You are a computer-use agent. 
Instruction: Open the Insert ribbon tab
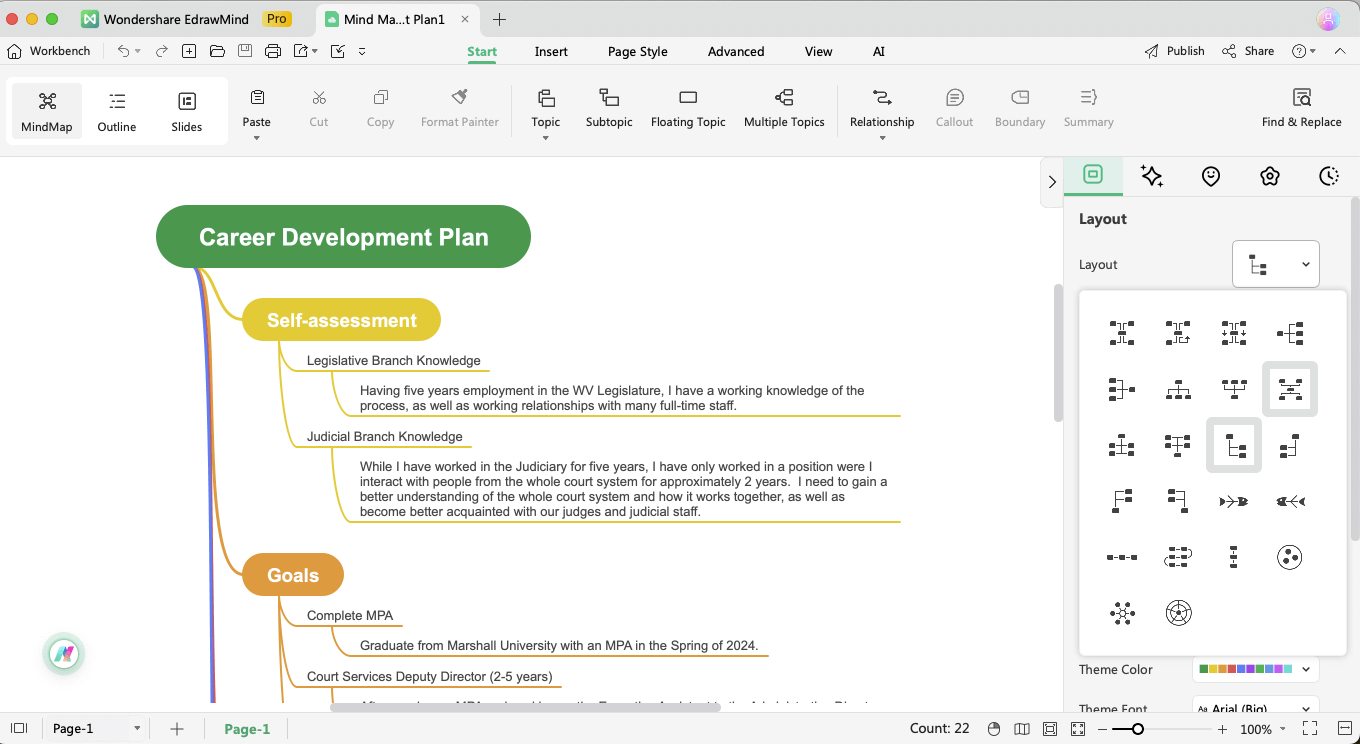551,51
